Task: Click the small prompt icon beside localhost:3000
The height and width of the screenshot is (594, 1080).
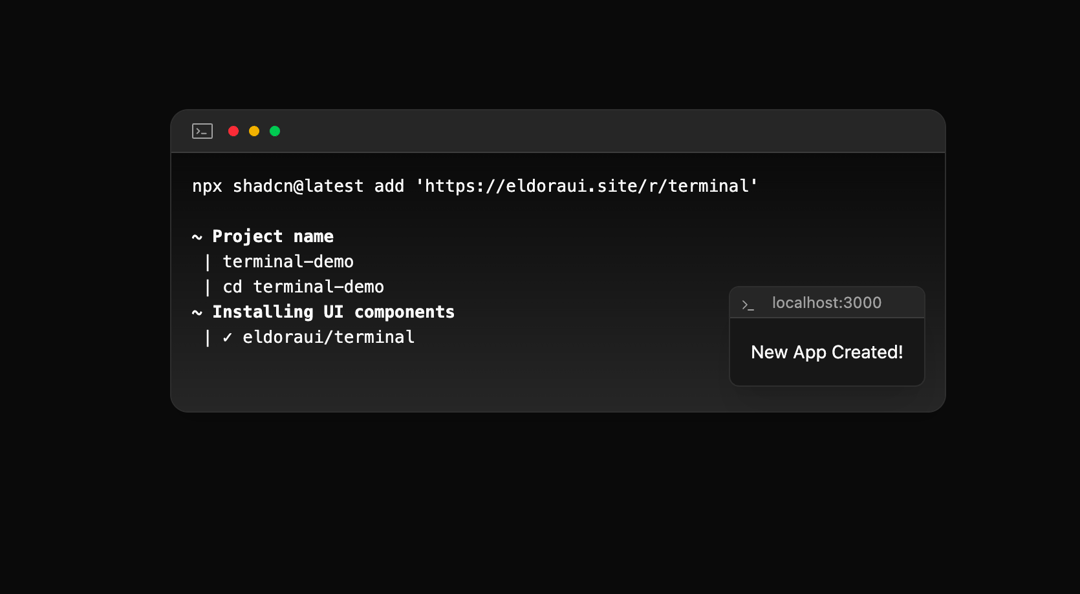Action: [748, 305]
